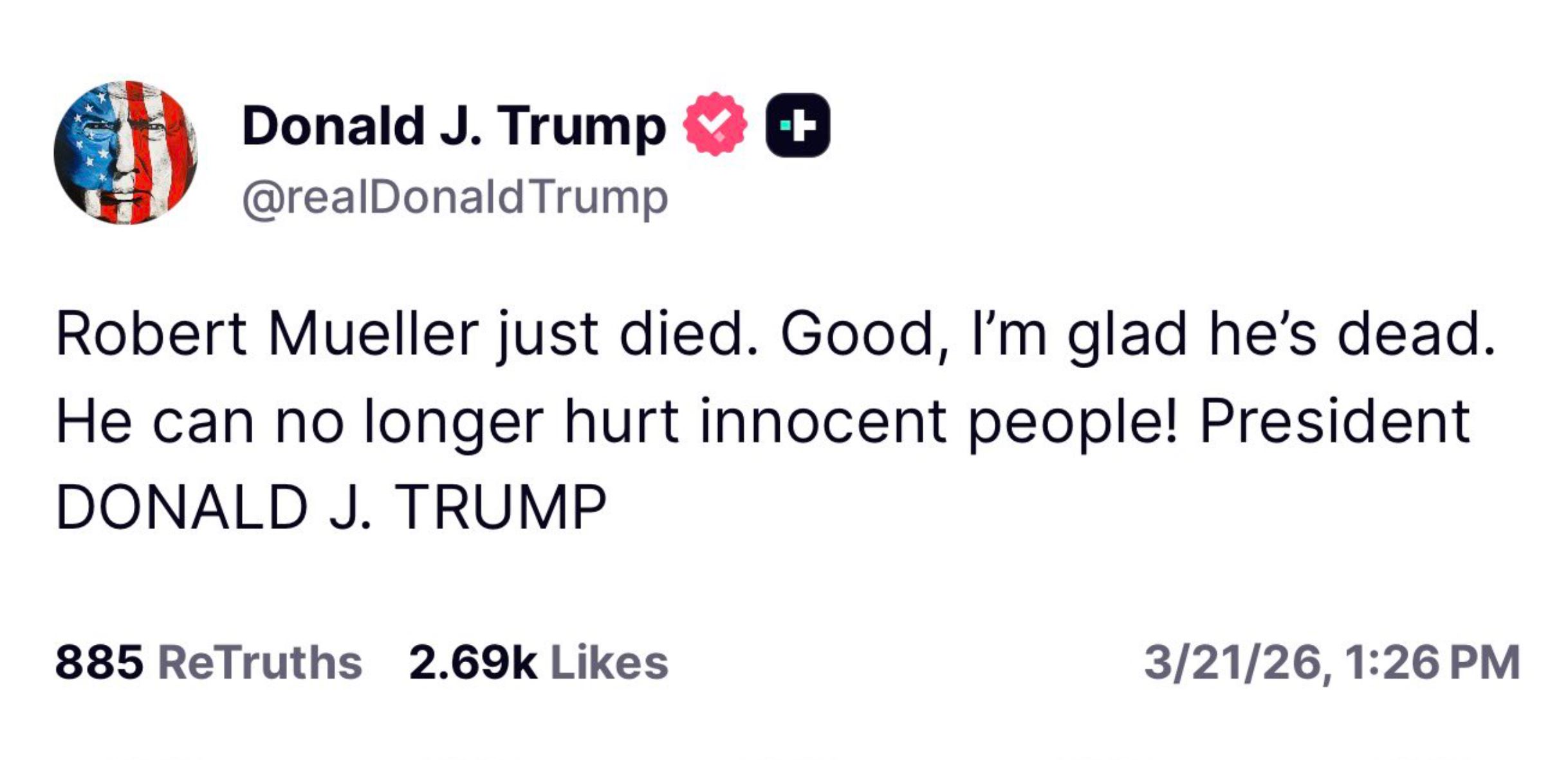1568x760 pixels.
Task: Click the red verified checkmark badge
Action: (715, 124)
